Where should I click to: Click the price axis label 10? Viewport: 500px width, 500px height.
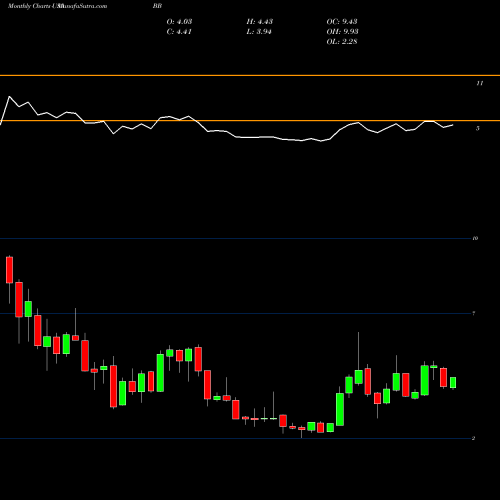tap(475, 238)
